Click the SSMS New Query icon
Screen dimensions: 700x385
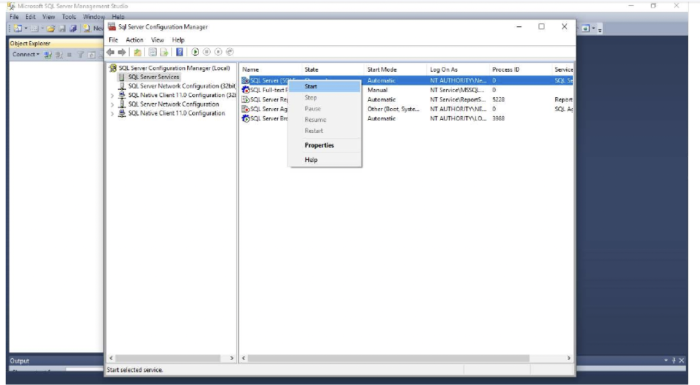[87, 29]
